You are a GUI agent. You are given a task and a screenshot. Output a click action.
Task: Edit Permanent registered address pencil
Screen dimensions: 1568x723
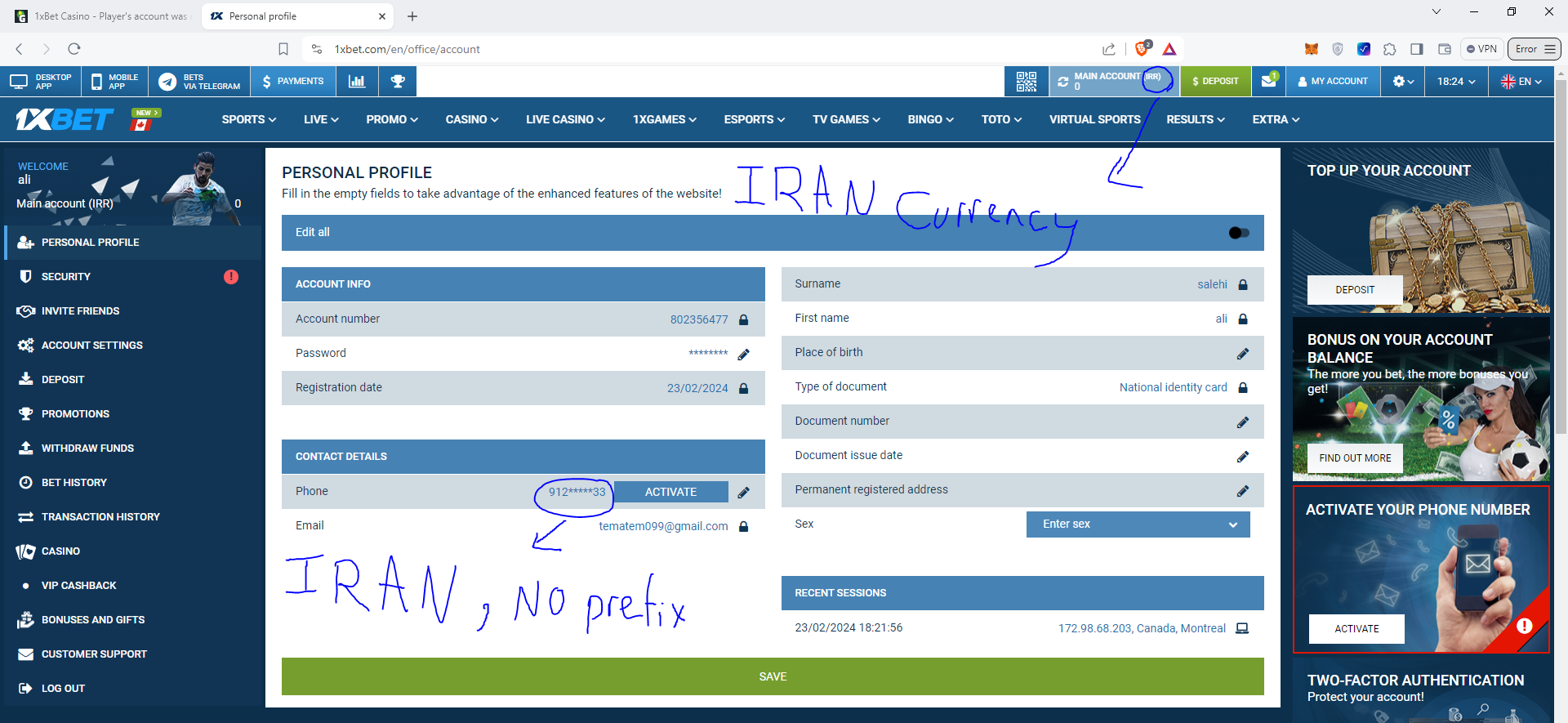point(1242,491)
